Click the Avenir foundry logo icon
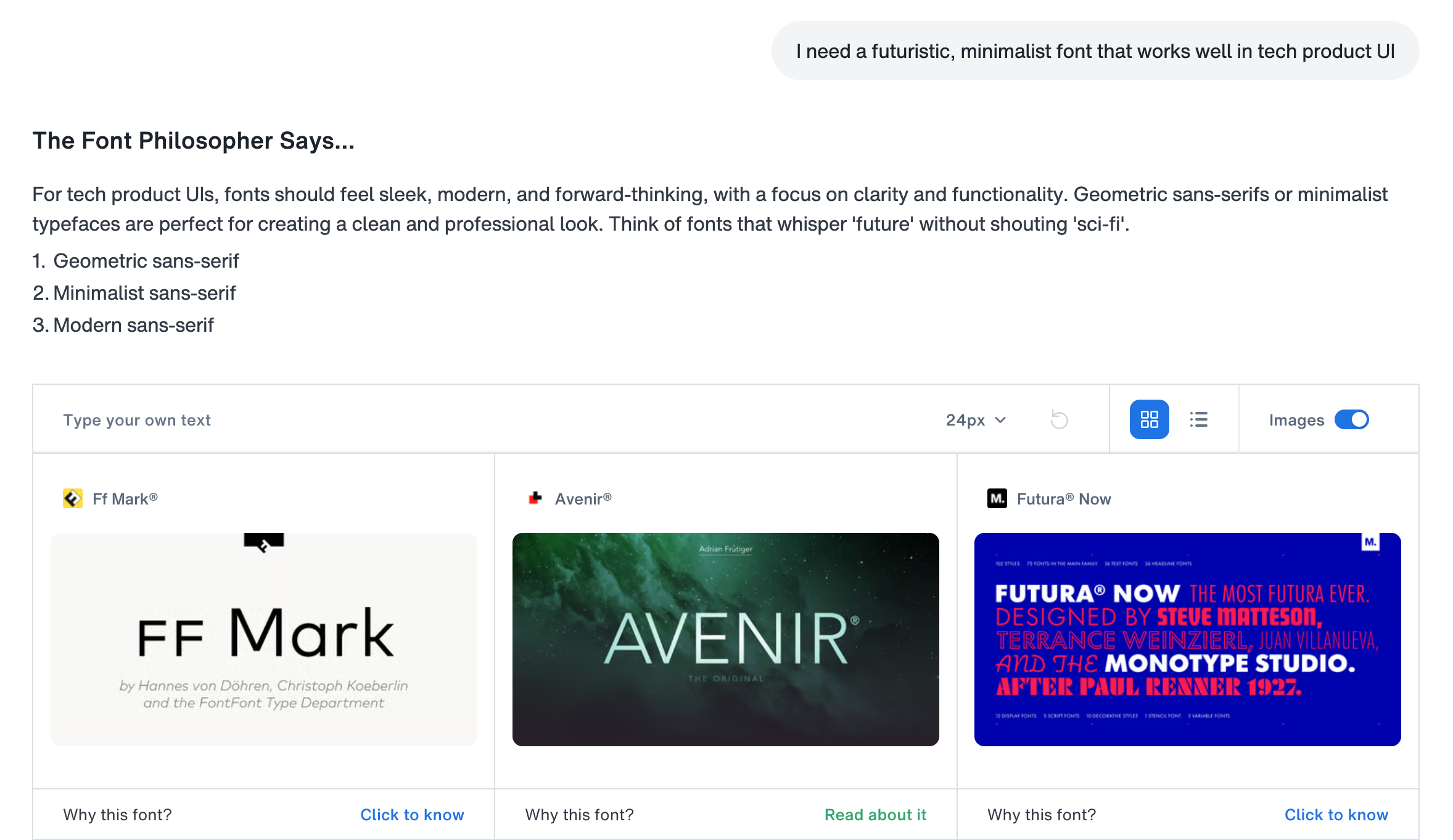 pyautogui.click(x=535, y=498)
